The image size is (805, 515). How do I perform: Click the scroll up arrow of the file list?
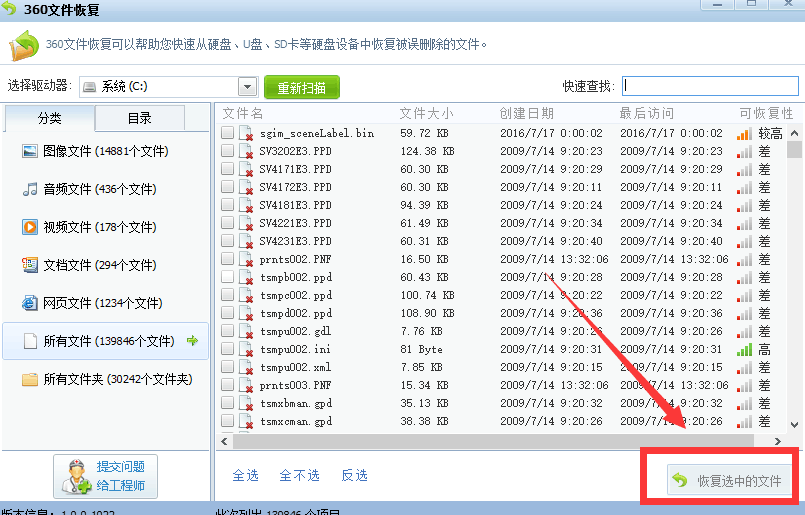point(794,133)
